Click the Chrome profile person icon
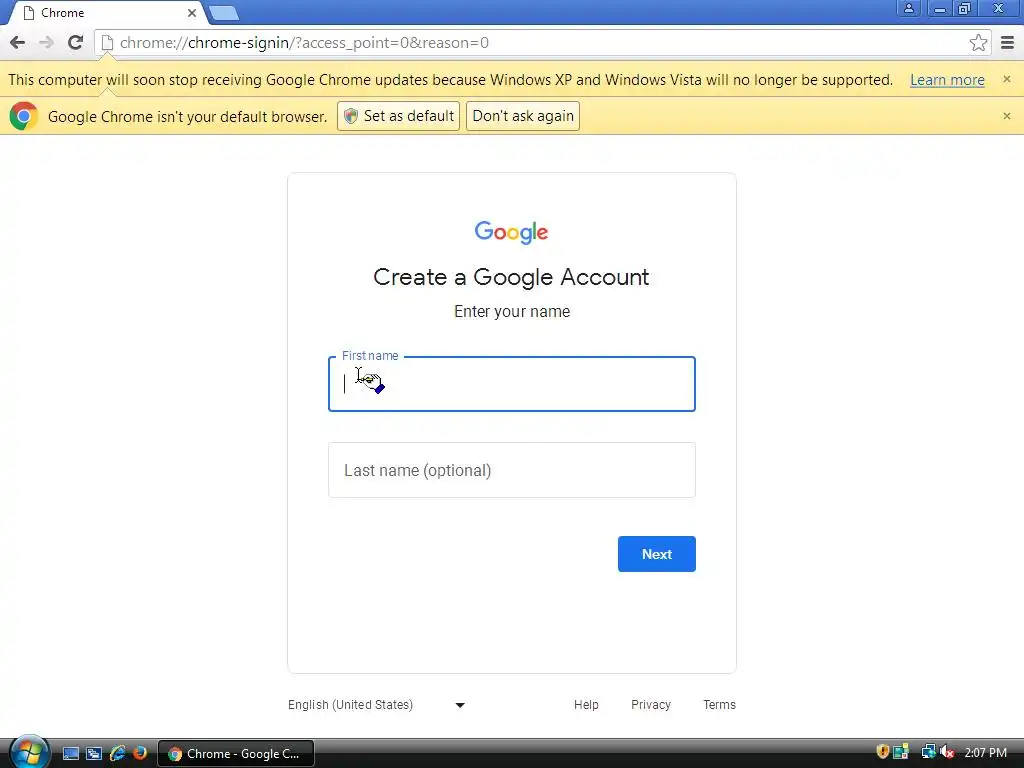 coord(908,8)
